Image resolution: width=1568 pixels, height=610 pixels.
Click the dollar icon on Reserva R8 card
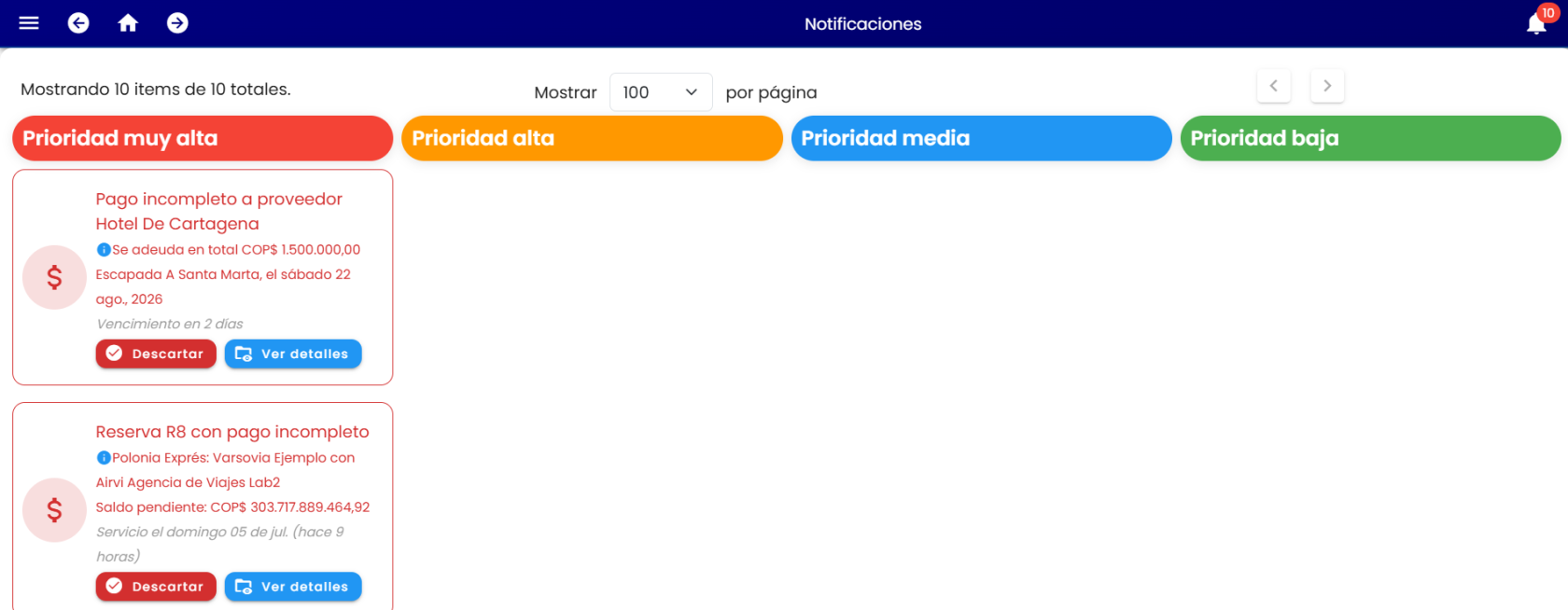click(x=54, y=510)
